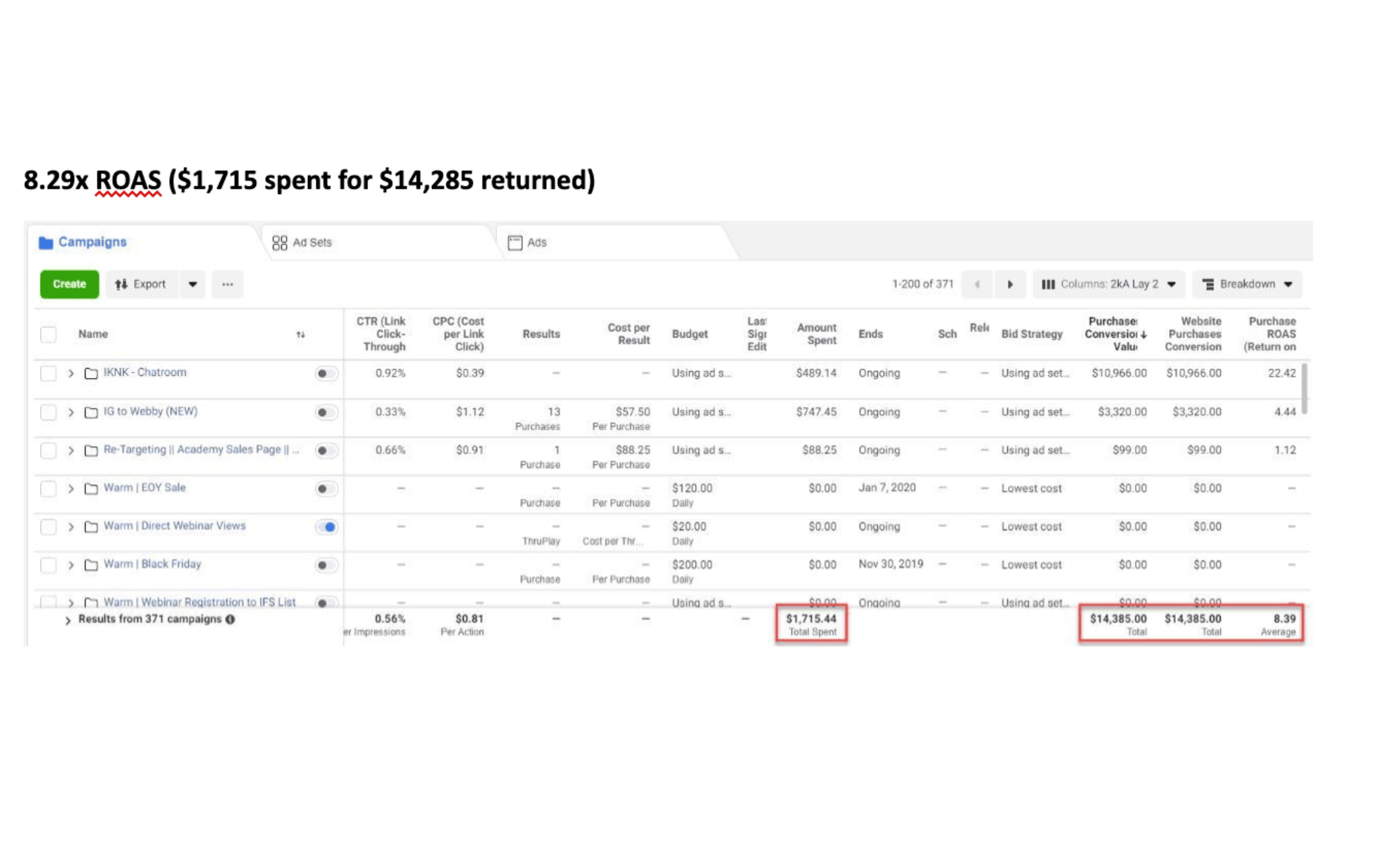The image size is (1380, 868).
Task: Enable the Warm | Black Friday campaign switch
Action: coord(327,565)
